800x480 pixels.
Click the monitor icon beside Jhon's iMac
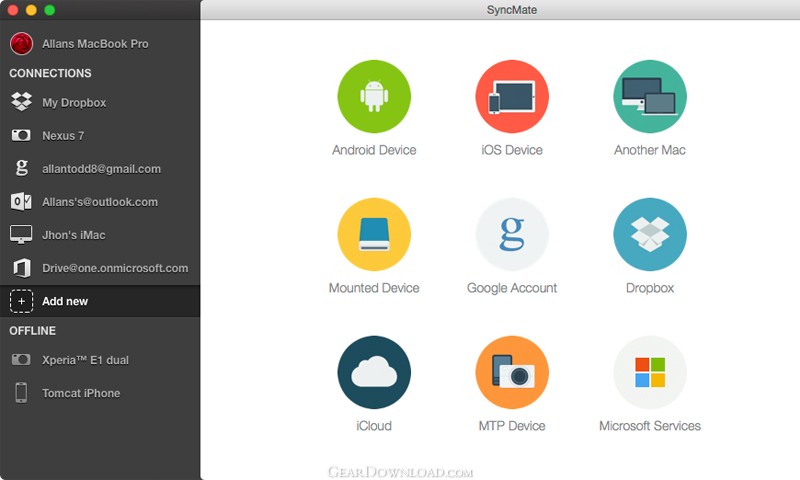(x=21, y=235)
